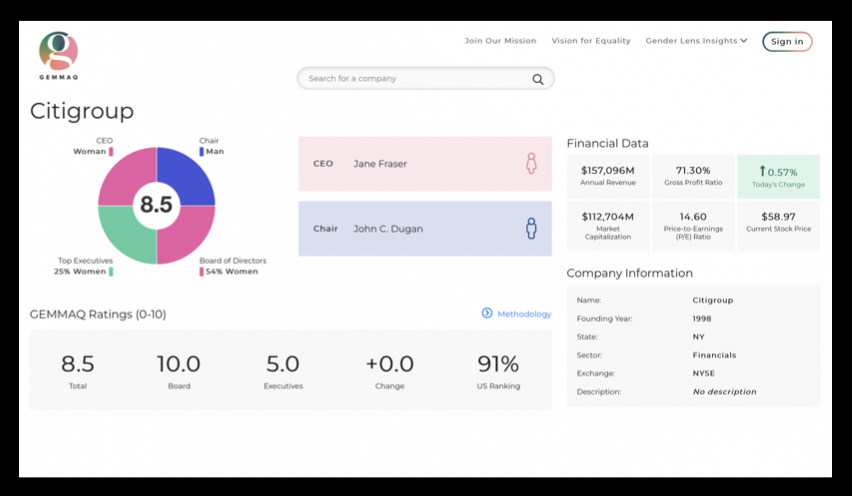Click the search magnifier icon
Image resolution: width=852 pixels, height=496 pixels.
coord(538,79)
